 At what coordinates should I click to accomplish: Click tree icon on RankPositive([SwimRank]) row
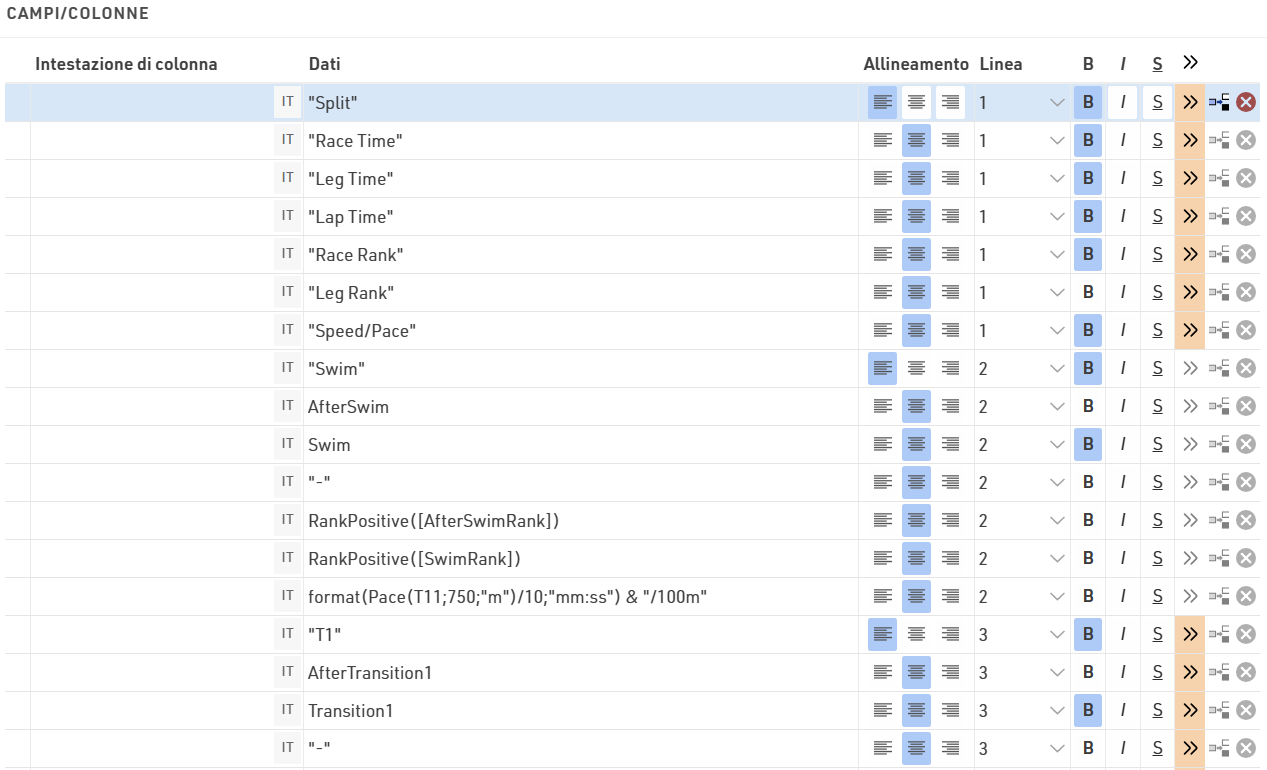click(1219, 558)
